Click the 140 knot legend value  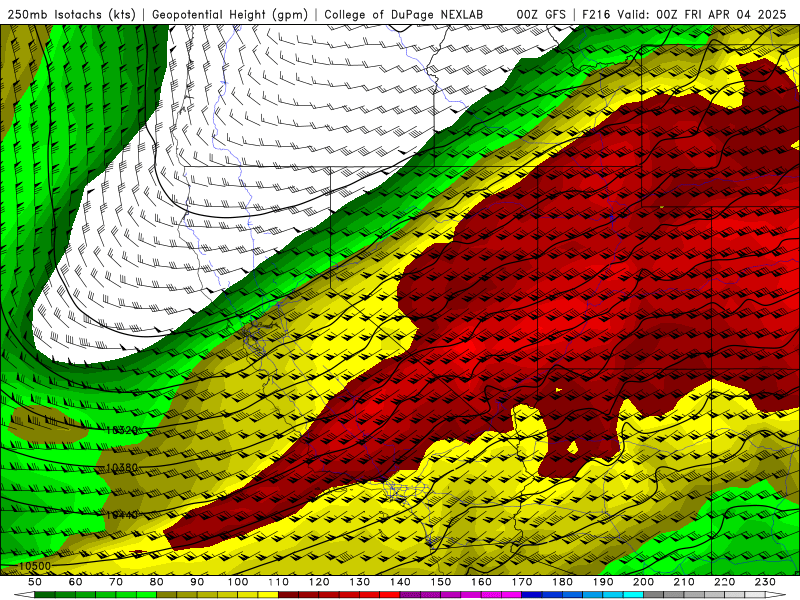(400, 582)
